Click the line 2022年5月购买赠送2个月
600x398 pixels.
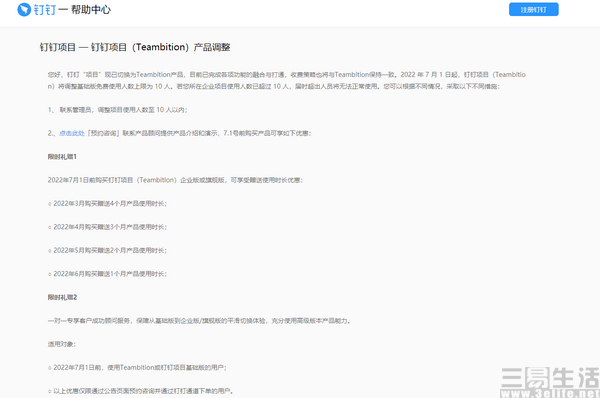coord(107,250)
